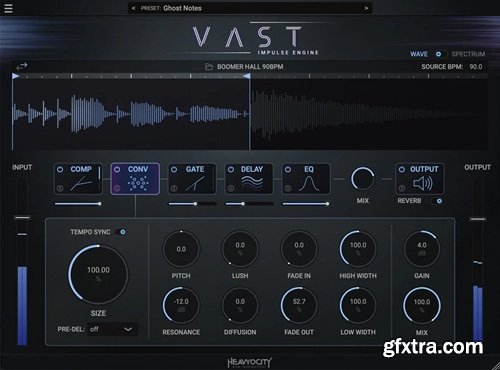Toggle the COMP module power button

click(x=60, y=169)
